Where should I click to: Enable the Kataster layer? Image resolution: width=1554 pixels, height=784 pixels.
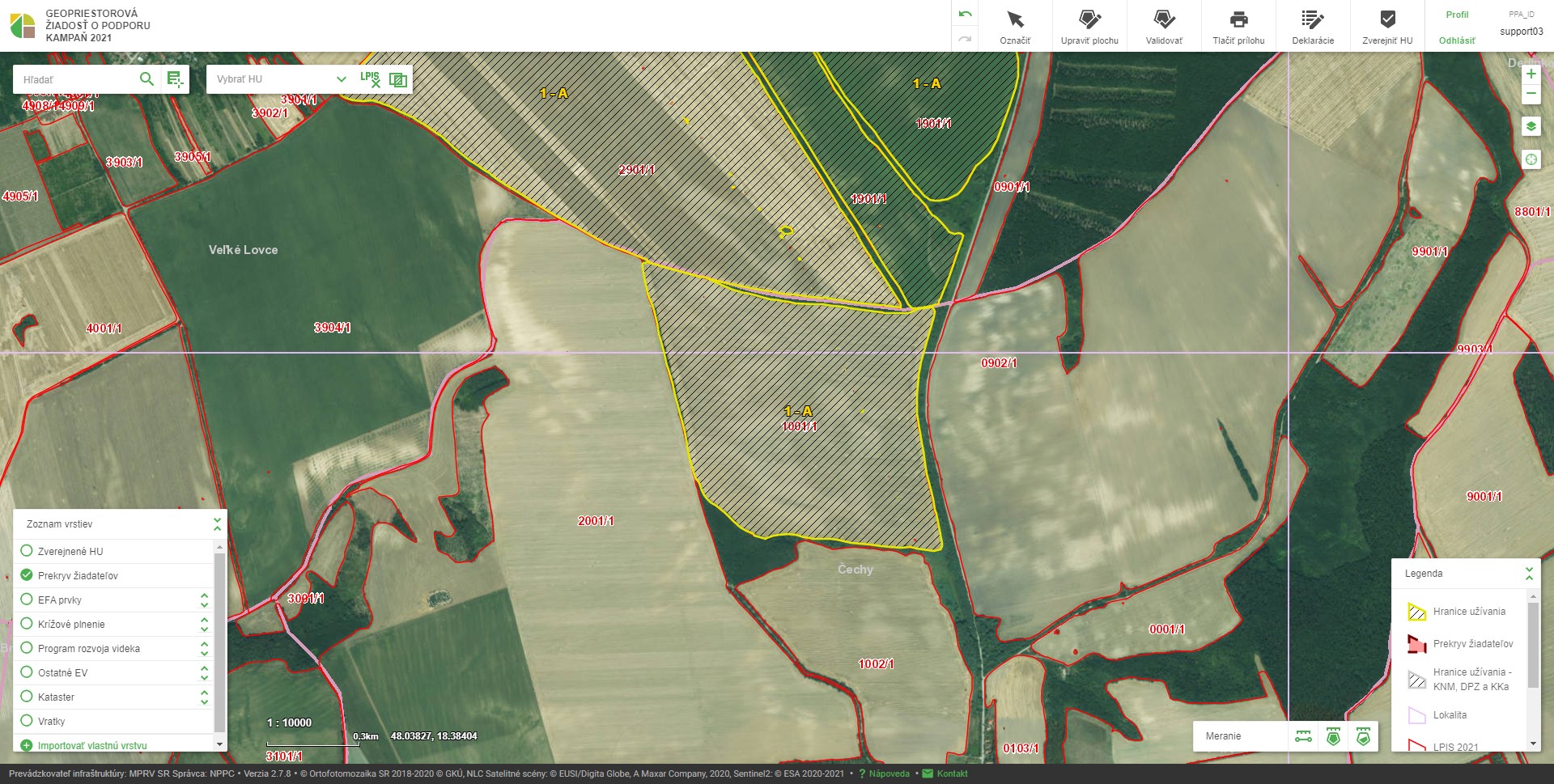(x=26, y=697)
